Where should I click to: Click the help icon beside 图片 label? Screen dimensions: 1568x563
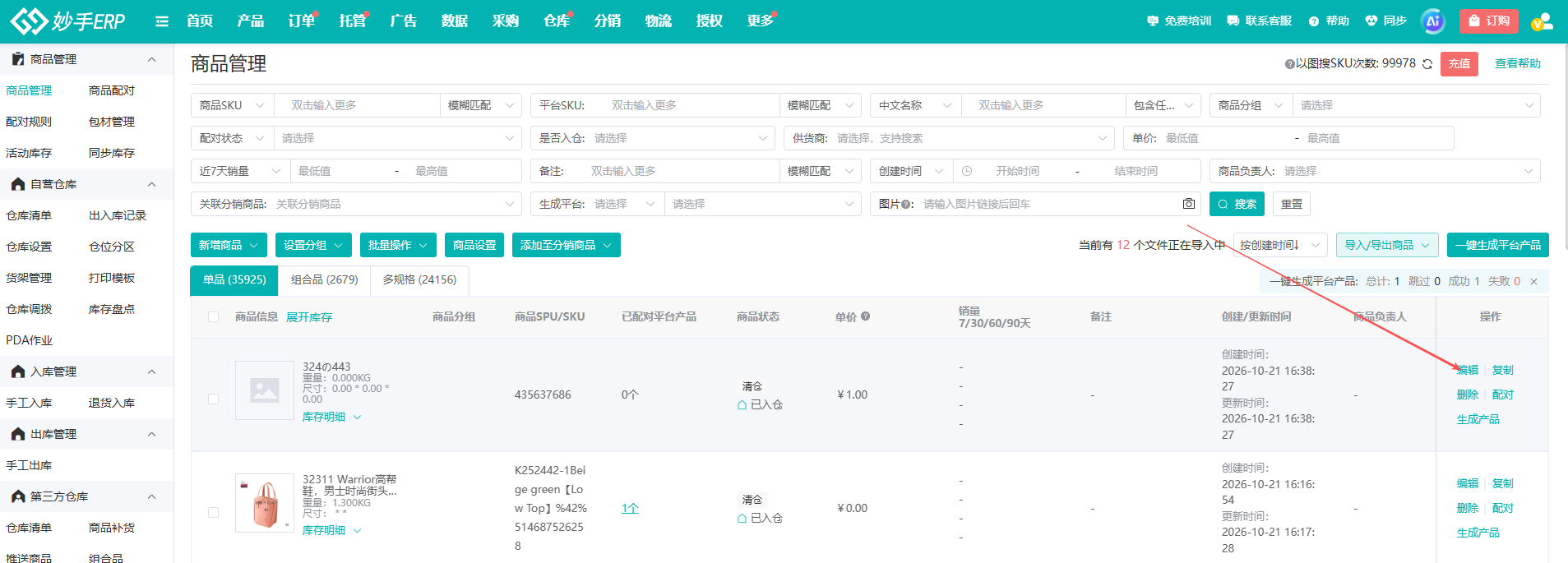(x=904, y=205)
